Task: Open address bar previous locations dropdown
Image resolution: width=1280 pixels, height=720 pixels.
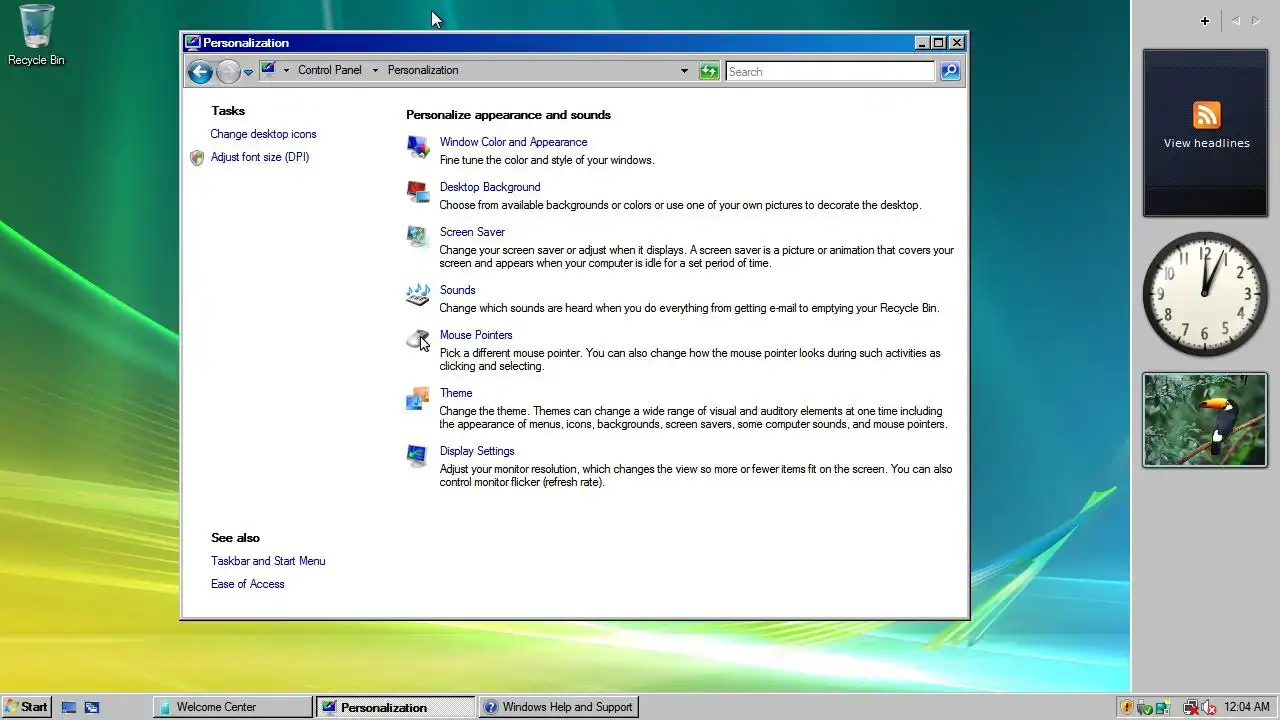Action: pyautogui.click(x=684, y=71)
